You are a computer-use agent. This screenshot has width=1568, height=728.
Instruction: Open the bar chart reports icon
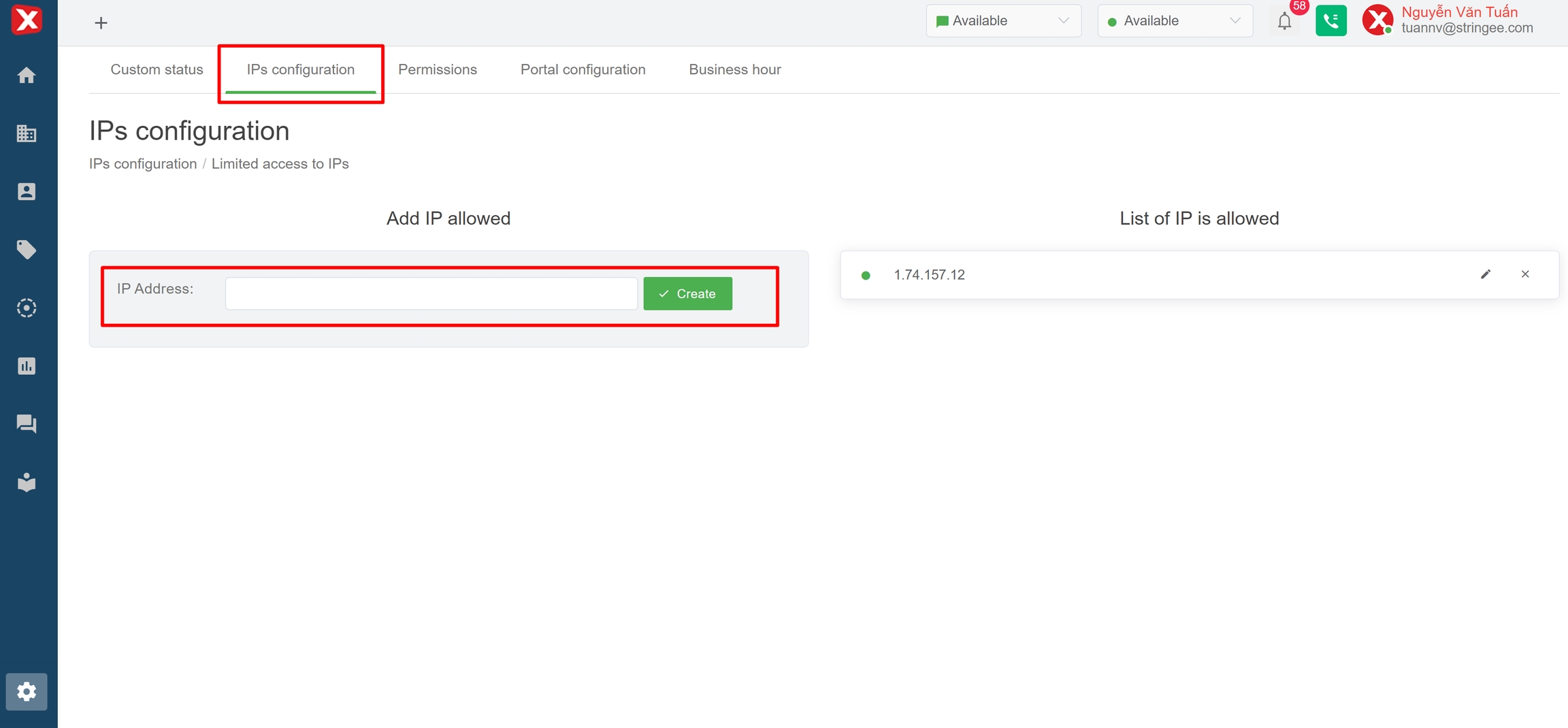(x=27, y=366)
